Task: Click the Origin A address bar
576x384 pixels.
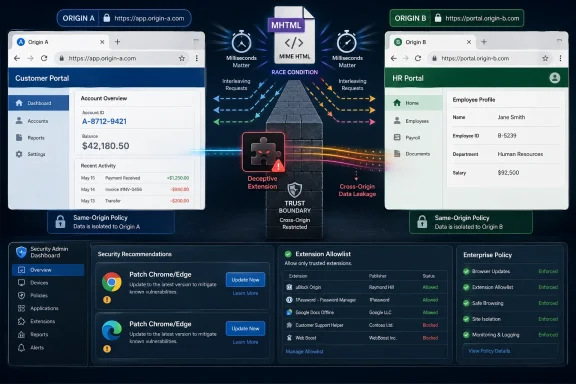Action: pos(121,58)
